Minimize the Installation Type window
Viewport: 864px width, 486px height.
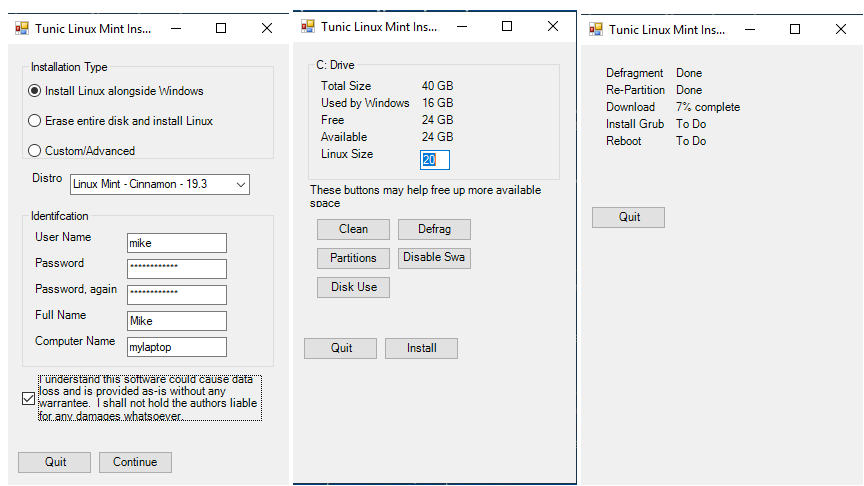[176, 28]
